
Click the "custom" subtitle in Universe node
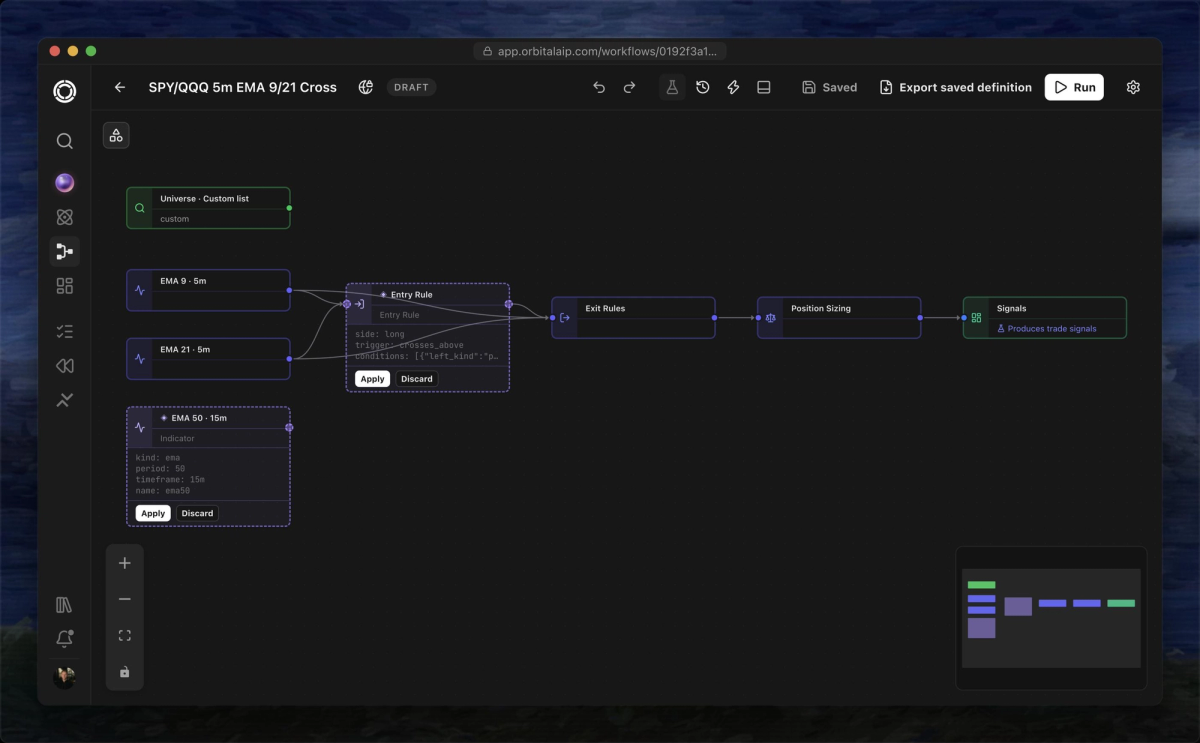coord(174,219)
